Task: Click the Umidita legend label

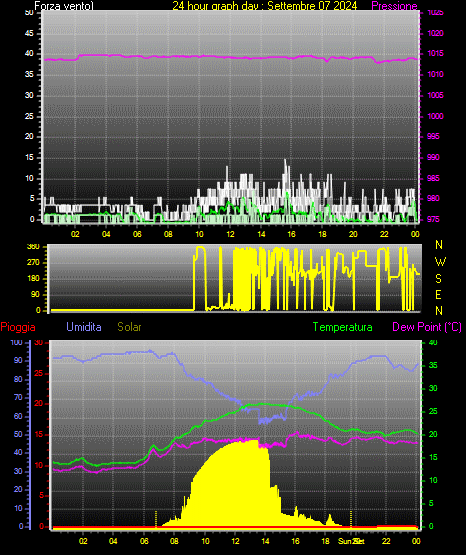Action: click(84, 327)
